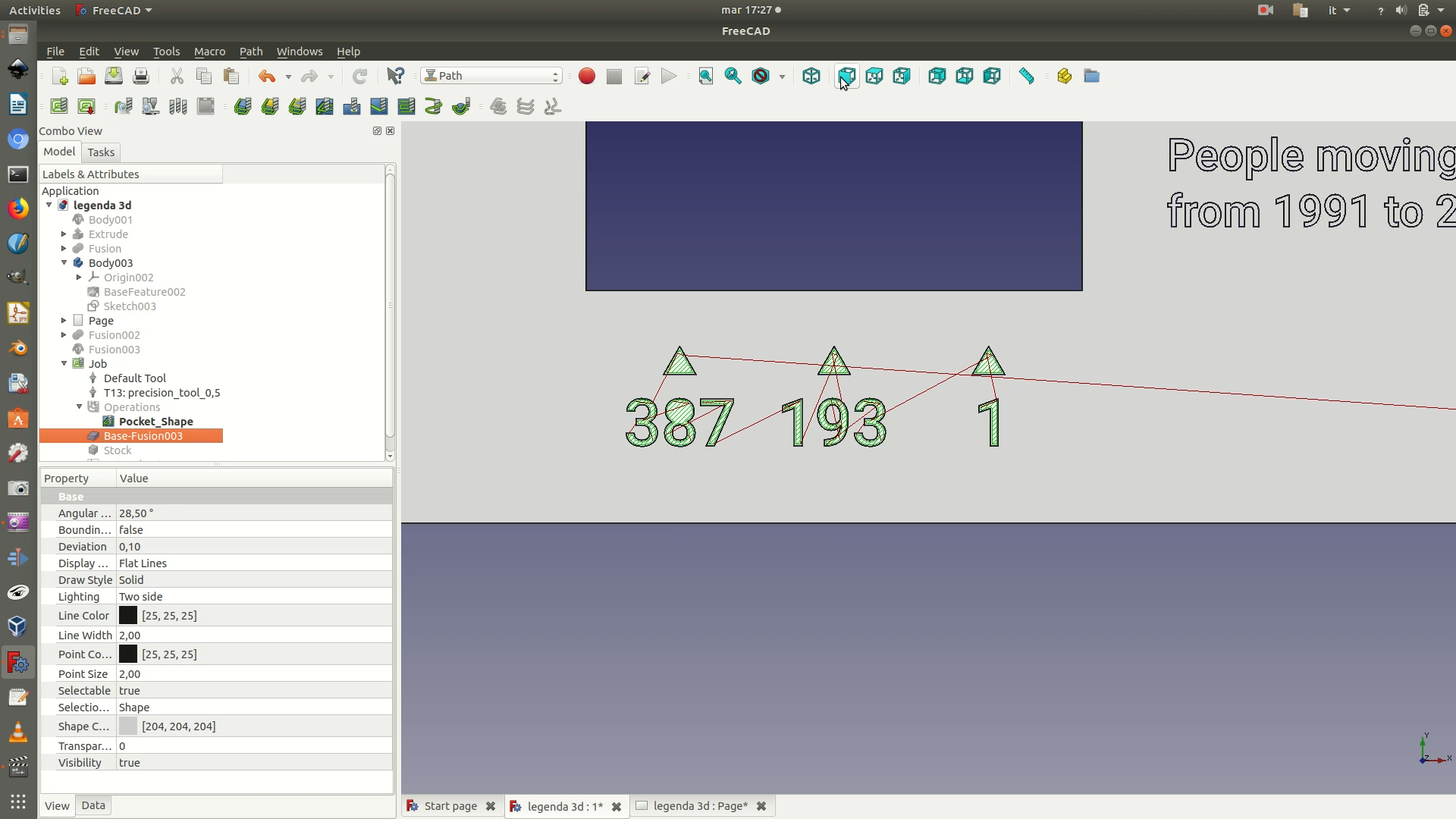Click the isometric view cube icon
This screenshot has height=819, width=1456.
(811, 76)
